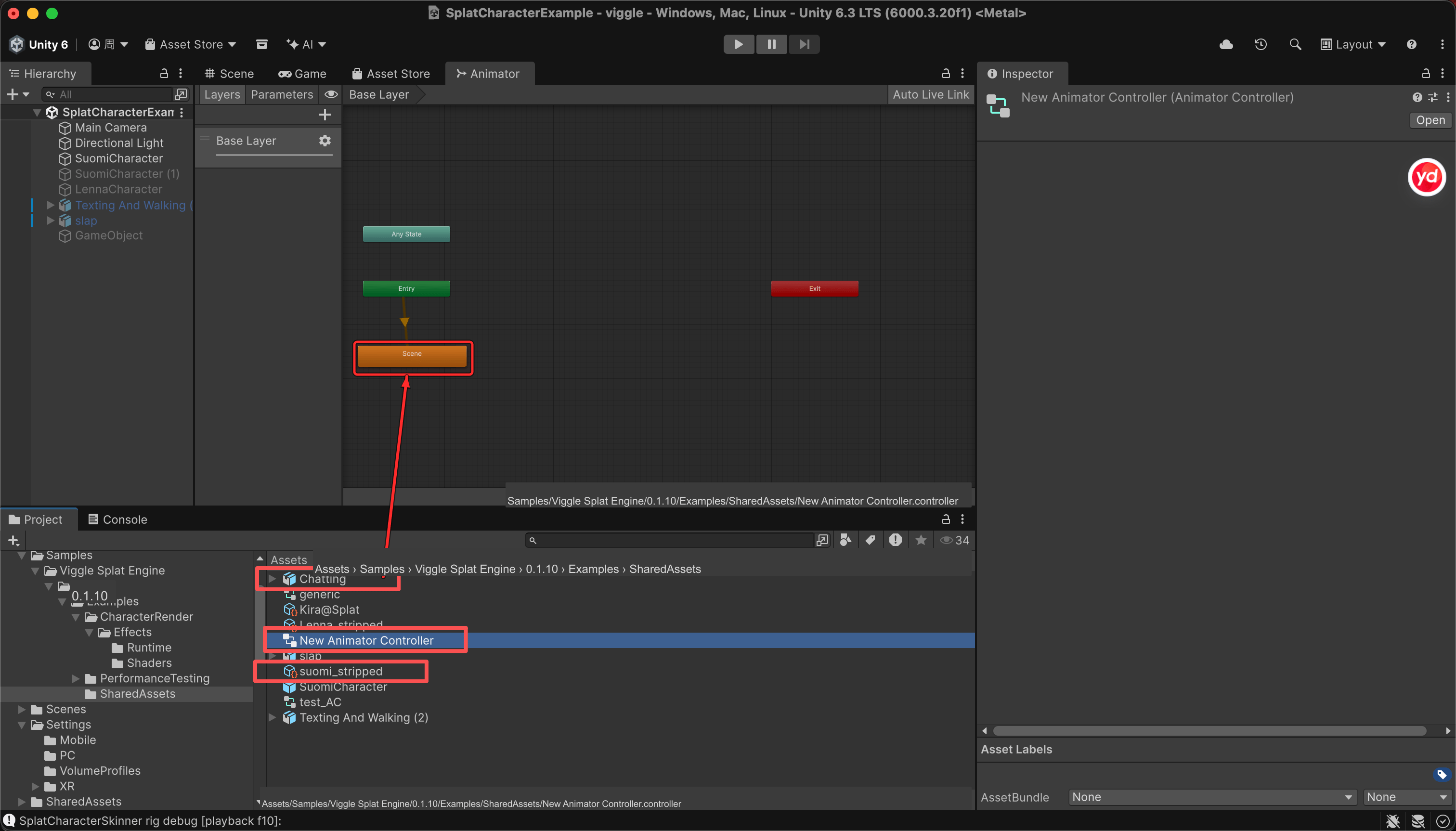
Task: Click the Play button in the toolbar
Action: [739, 44]
